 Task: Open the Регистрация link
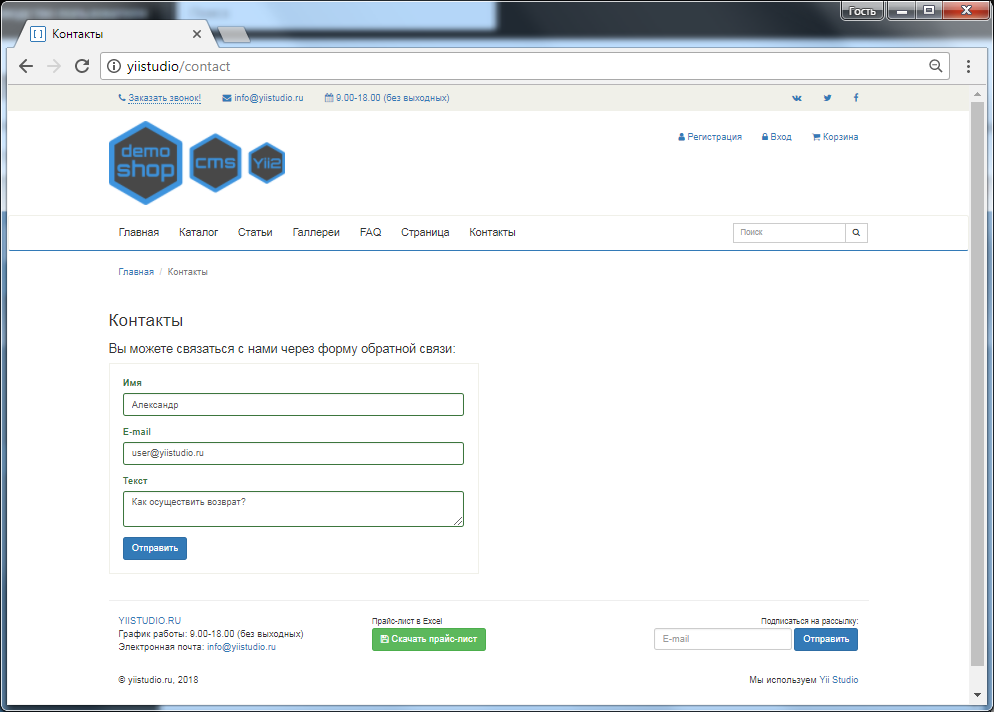click(x=709, y=137)
